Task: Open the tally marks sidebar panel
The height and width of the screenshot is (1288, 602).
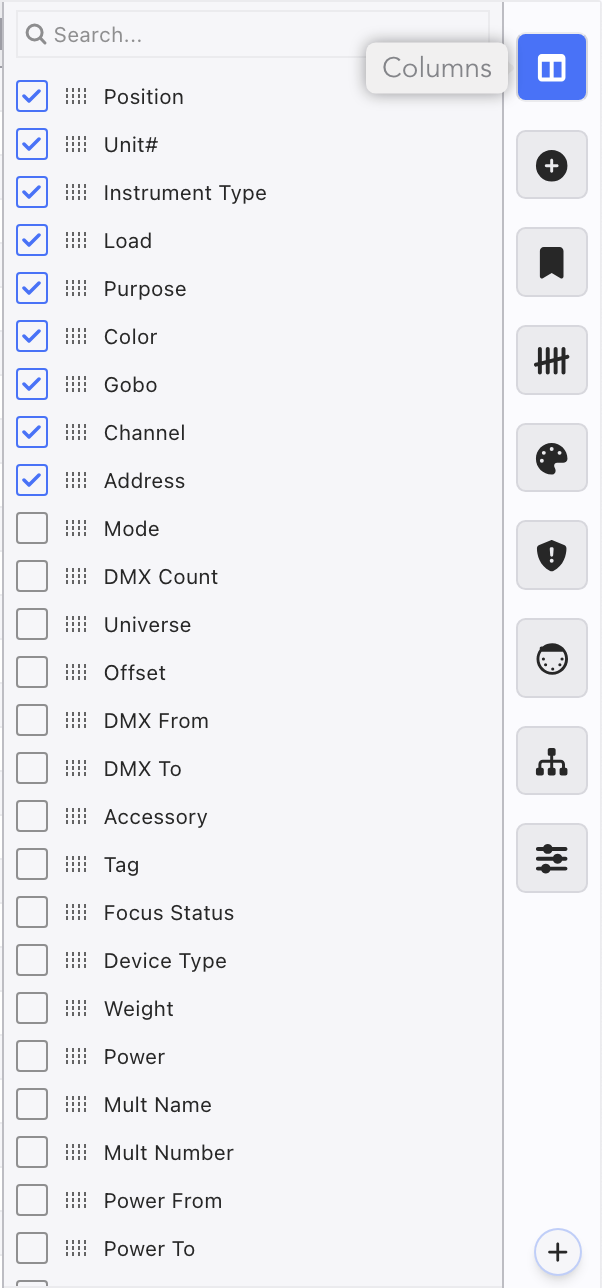Action: pyautogui.click(x=551, y=361)
